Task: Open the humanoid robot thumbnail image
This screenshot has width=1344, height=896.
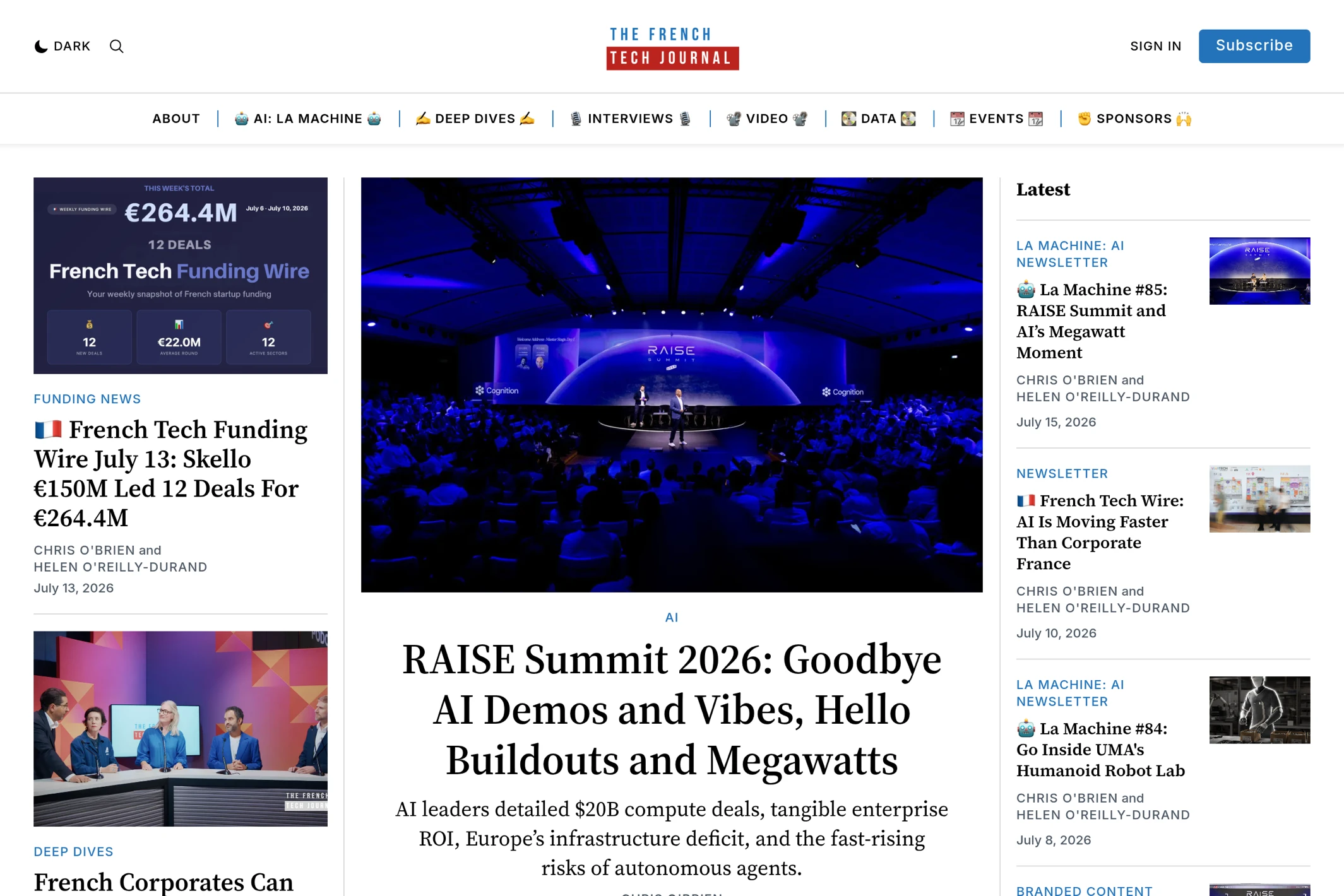Action: click(1259, 710)
